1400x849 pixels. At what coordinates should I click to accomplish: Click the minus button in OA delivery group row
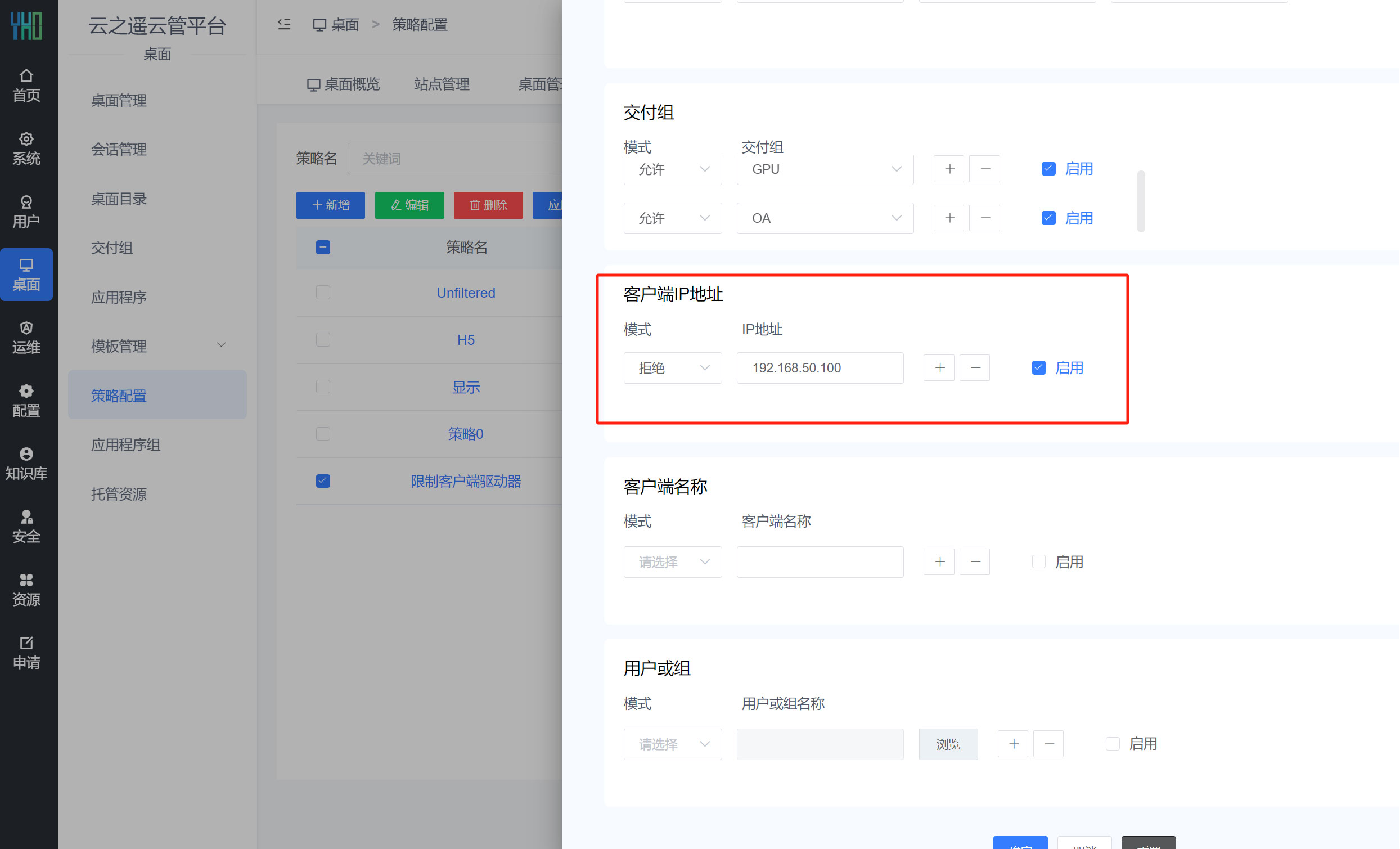click(x=985, y=218)
